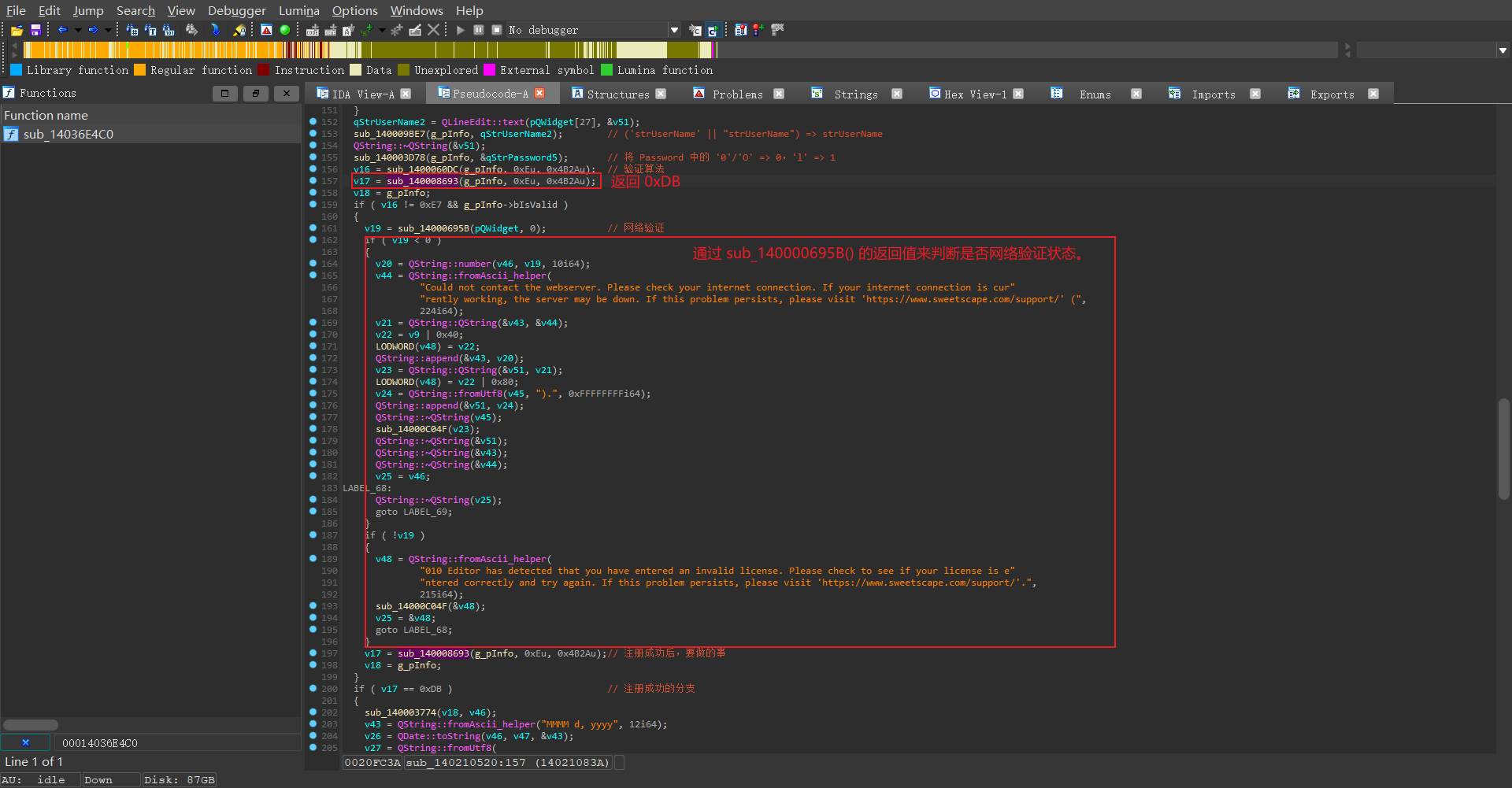The width and height of the screenshot is (1512, 788).
Task: Select function sub_14036E4C0 in Functions list
Action: tap(69, 135)
